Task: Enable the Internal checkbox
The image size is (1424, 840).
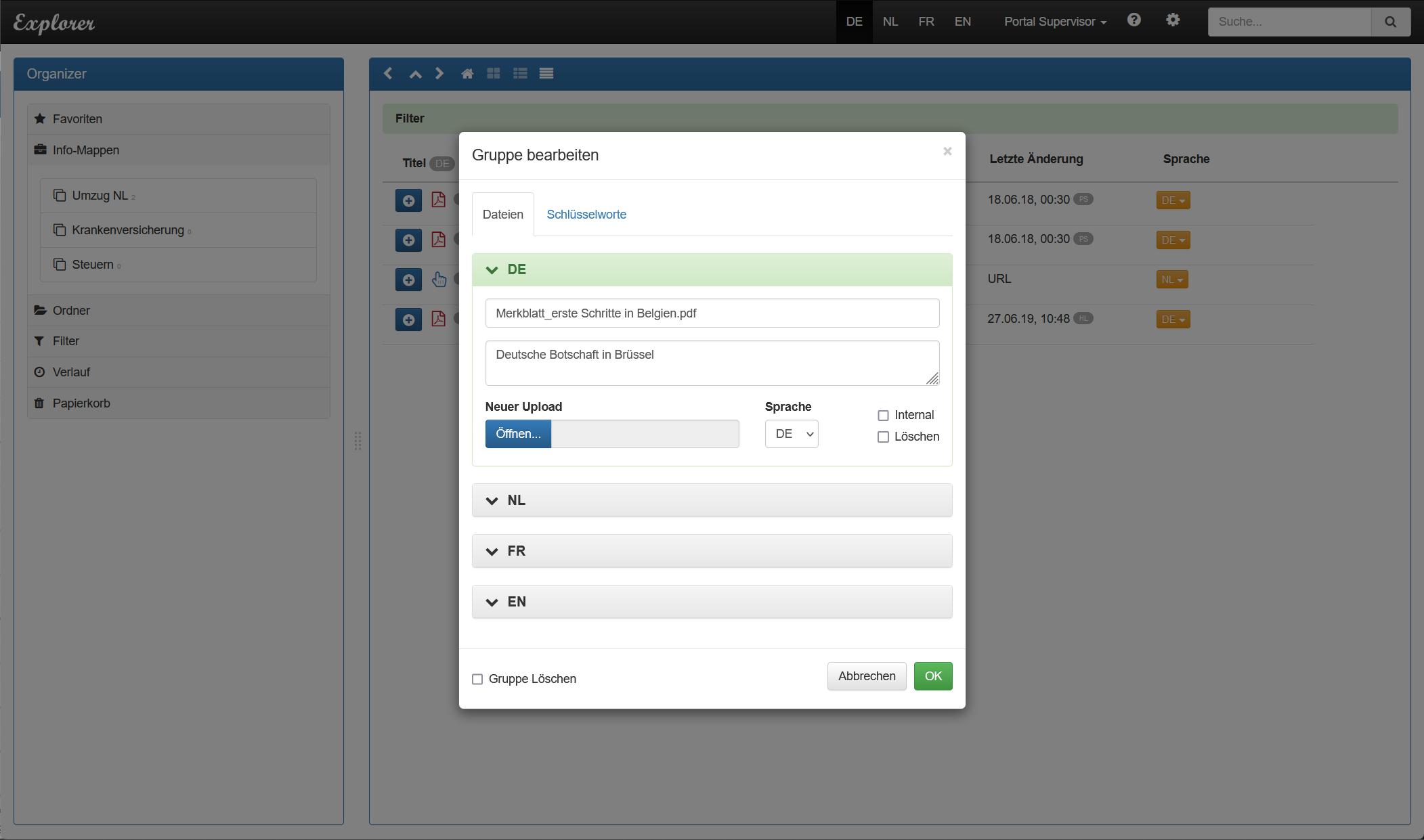Action: [x=883, y=416]
